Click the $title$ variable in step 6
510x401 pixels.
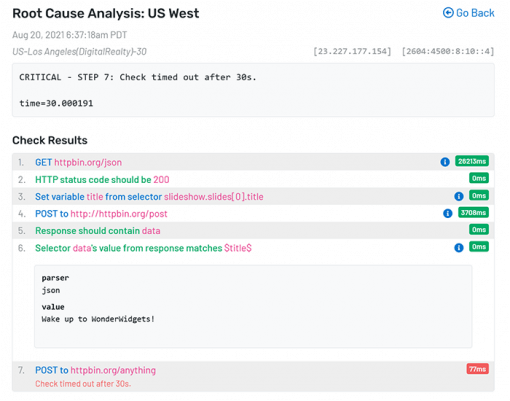(x=238, y=248)
